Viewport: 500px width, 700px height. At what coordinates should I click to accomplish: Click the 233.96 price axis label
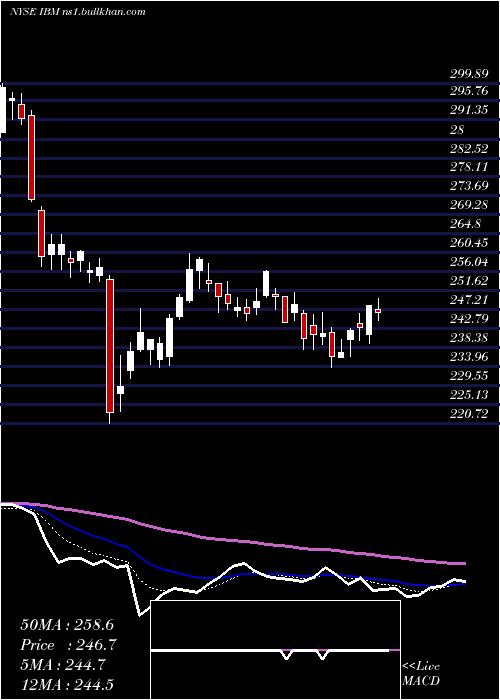tap(468, 357)
